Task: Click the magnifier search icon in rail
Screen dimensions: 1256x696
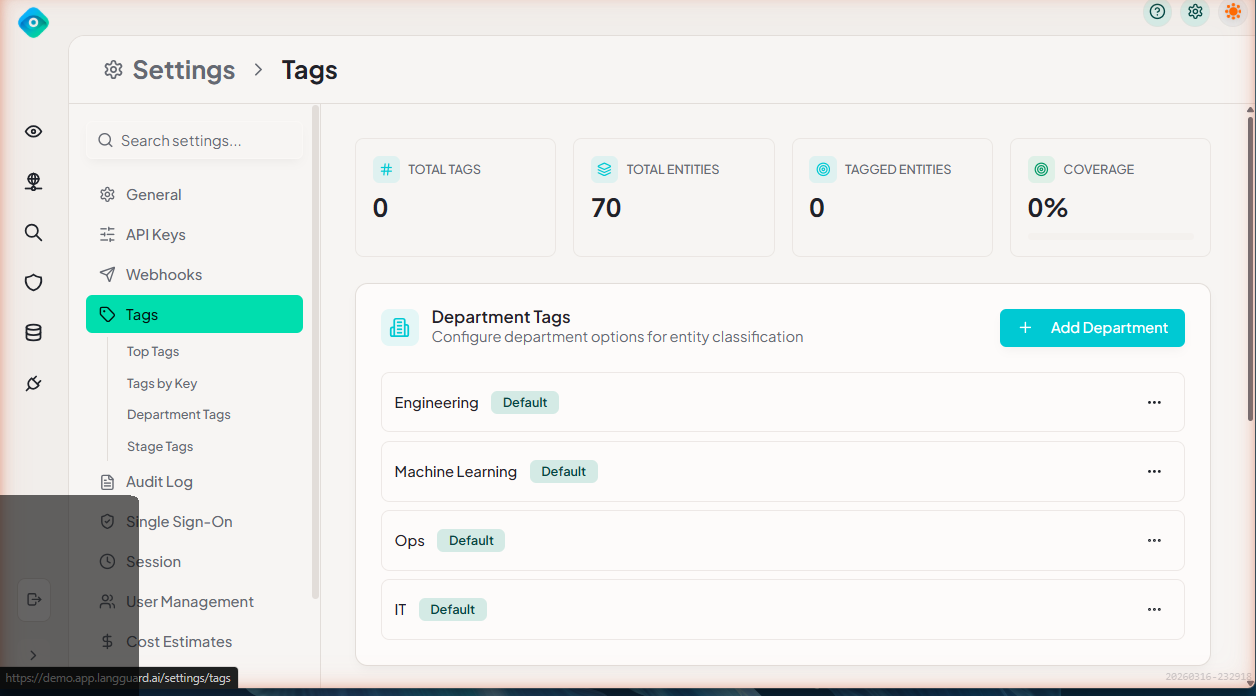Action: (x=33, y=233)
